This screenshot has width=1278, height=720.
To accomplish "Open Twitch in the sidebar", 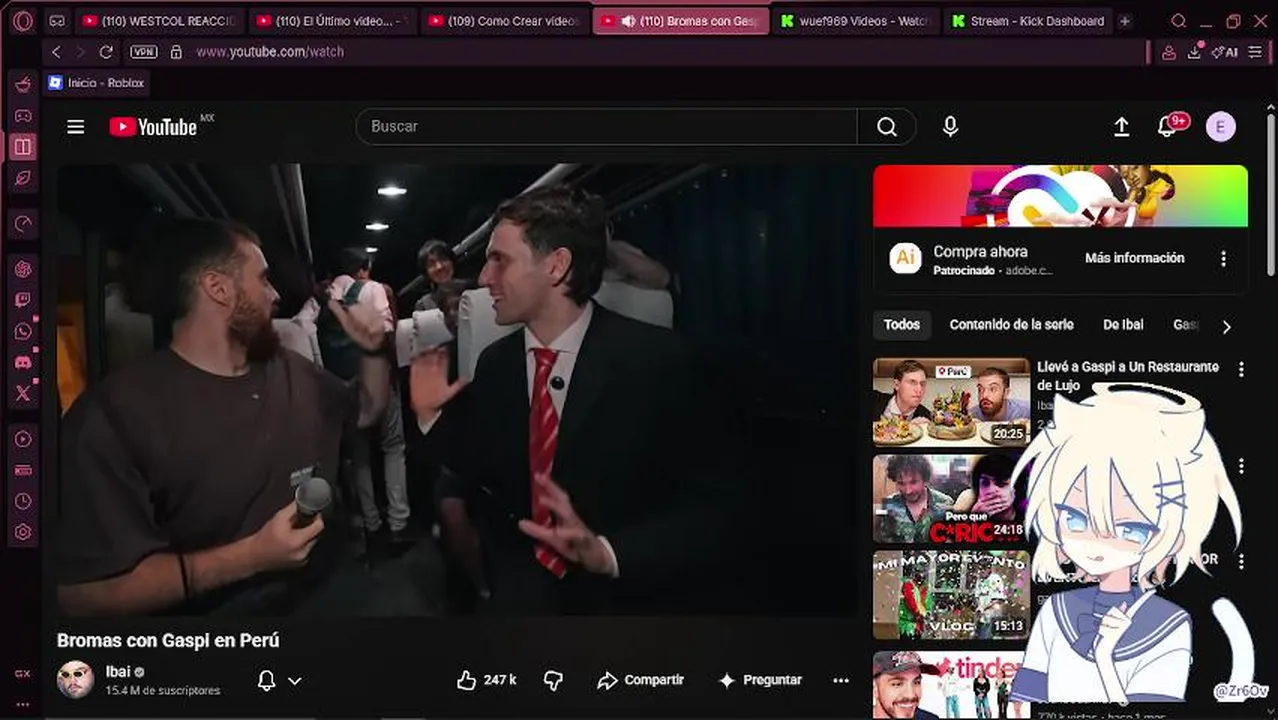I will [23, 300].
